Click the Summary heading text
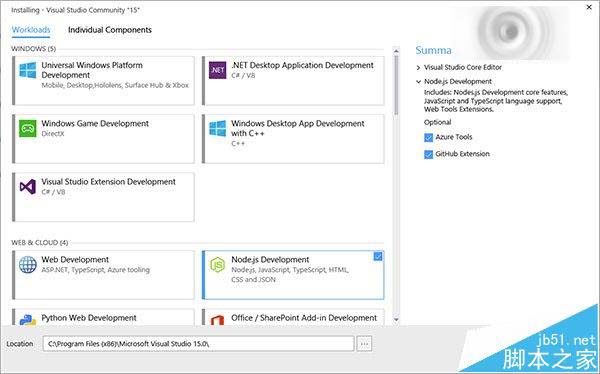Screen dimensions: 600x374 coord(433,50)
